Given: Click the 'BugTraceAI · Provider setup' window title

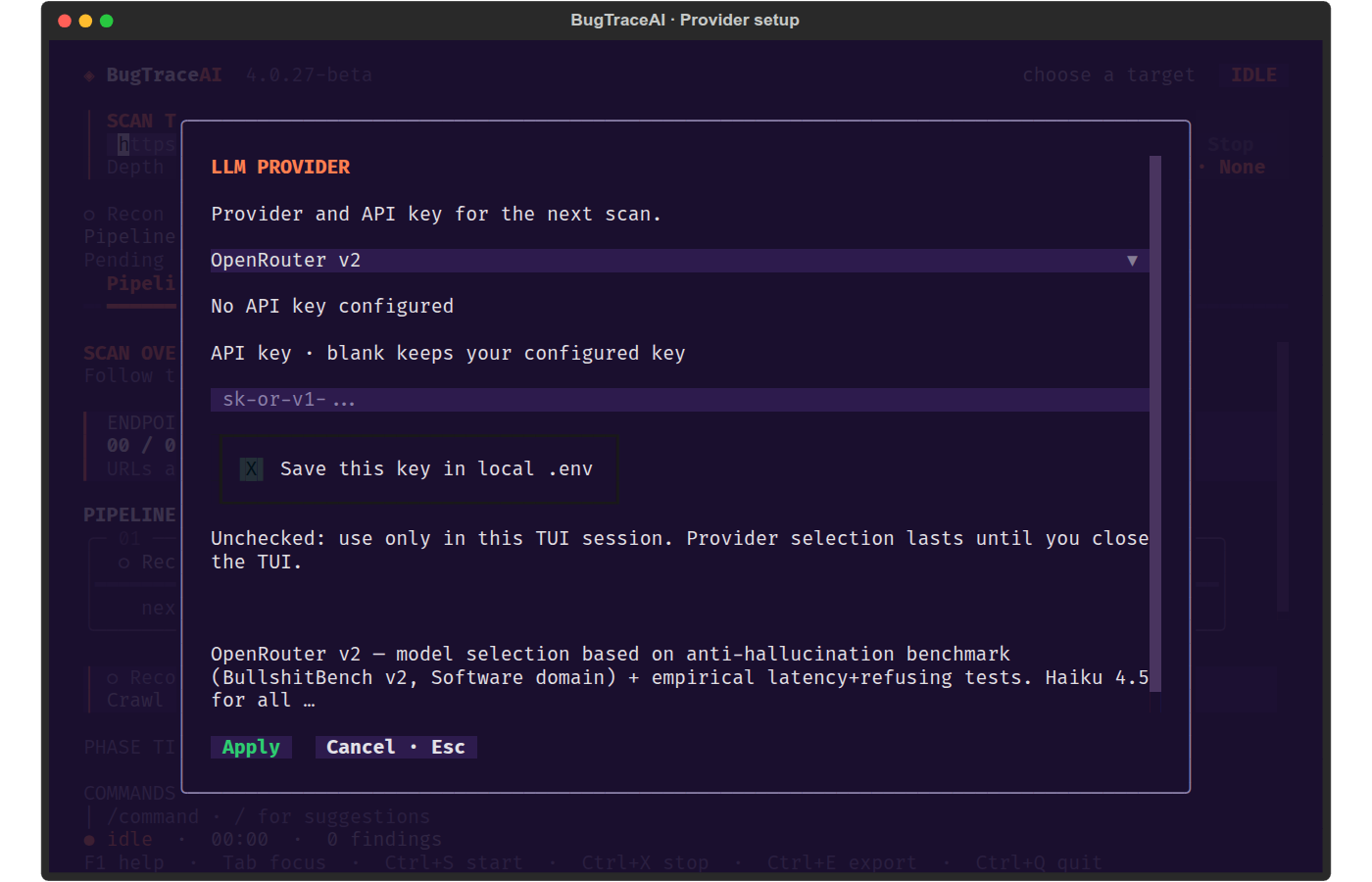Looking at the screenshot, I should click(685, 21).
